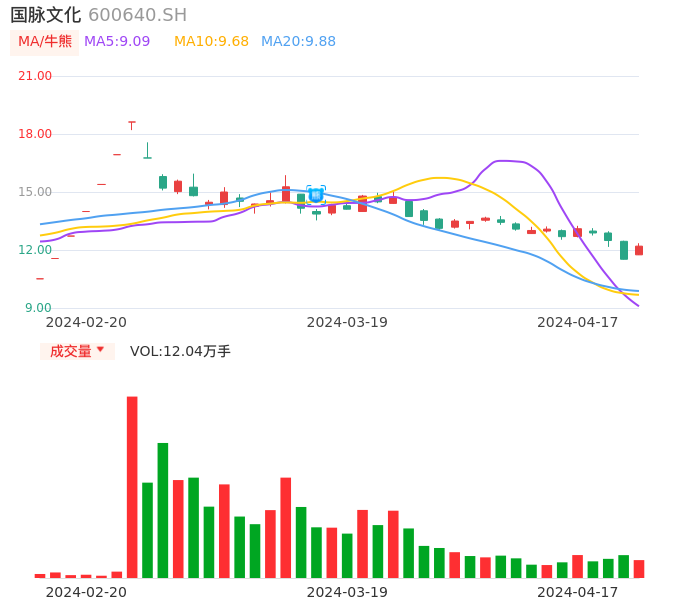This screenshot has width=686, height=606.
Task: Click the 2024-04-17 date under volume chart
Action: point(578,592)
